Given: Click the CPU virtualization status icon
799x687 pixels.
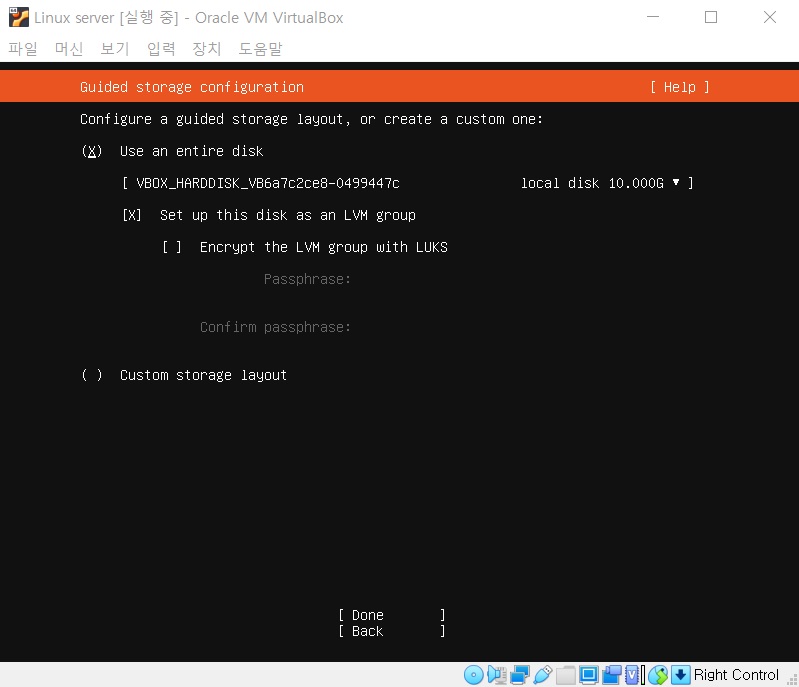Looking at the screenshot, I should pos(632,675).
